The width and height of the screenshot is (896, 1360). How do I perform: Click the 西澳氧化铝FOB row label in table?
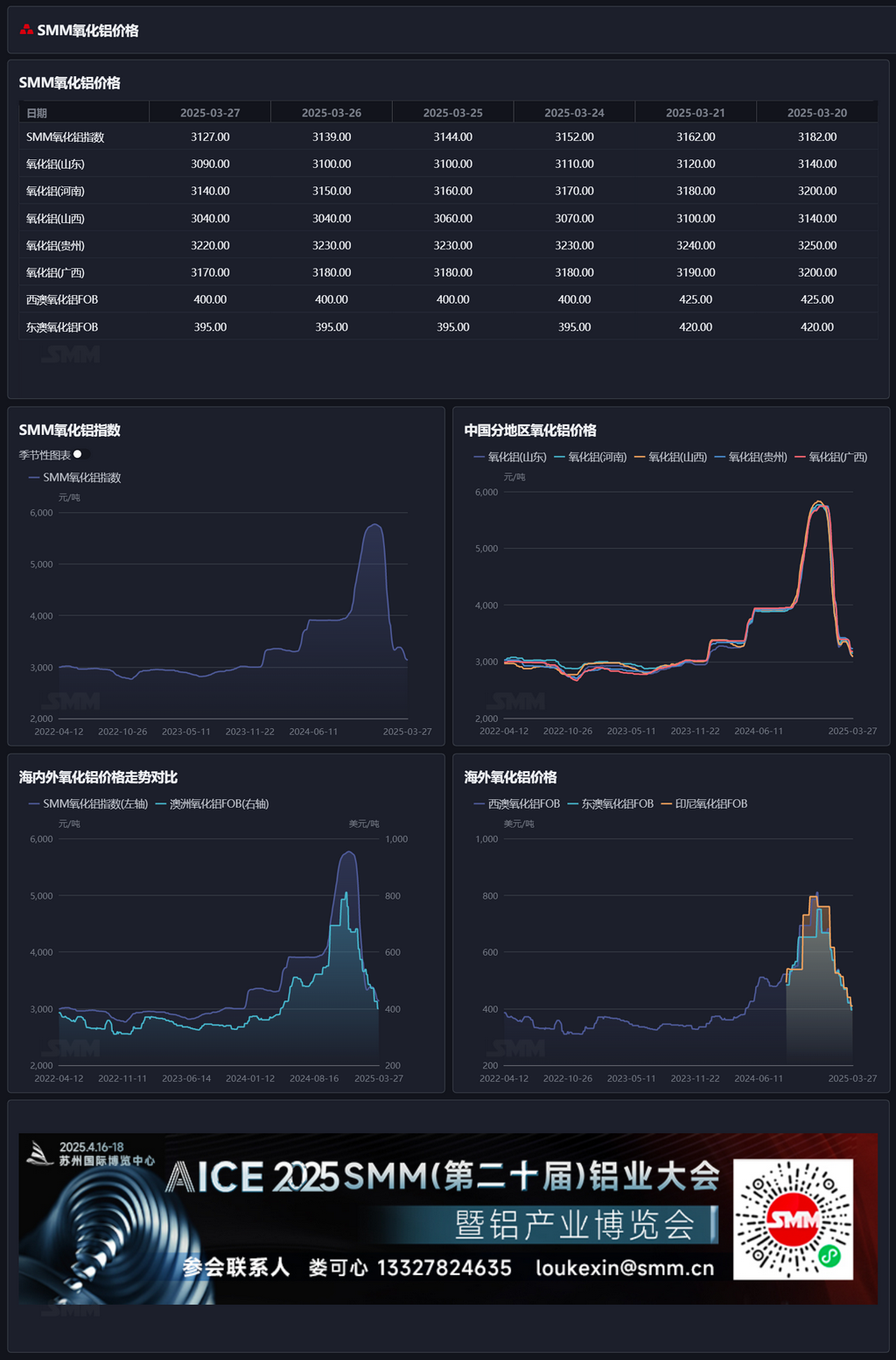point(62,299)
